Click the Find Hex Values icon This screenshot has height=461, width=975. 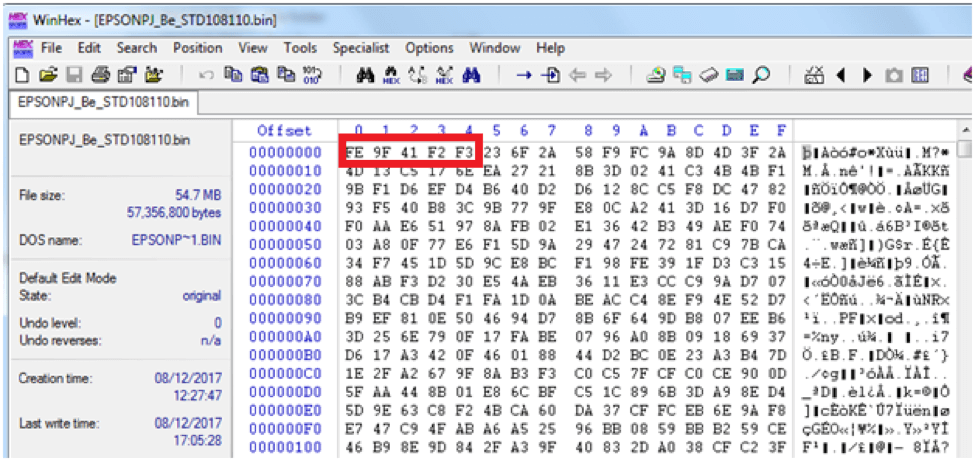tap(392, 76)
